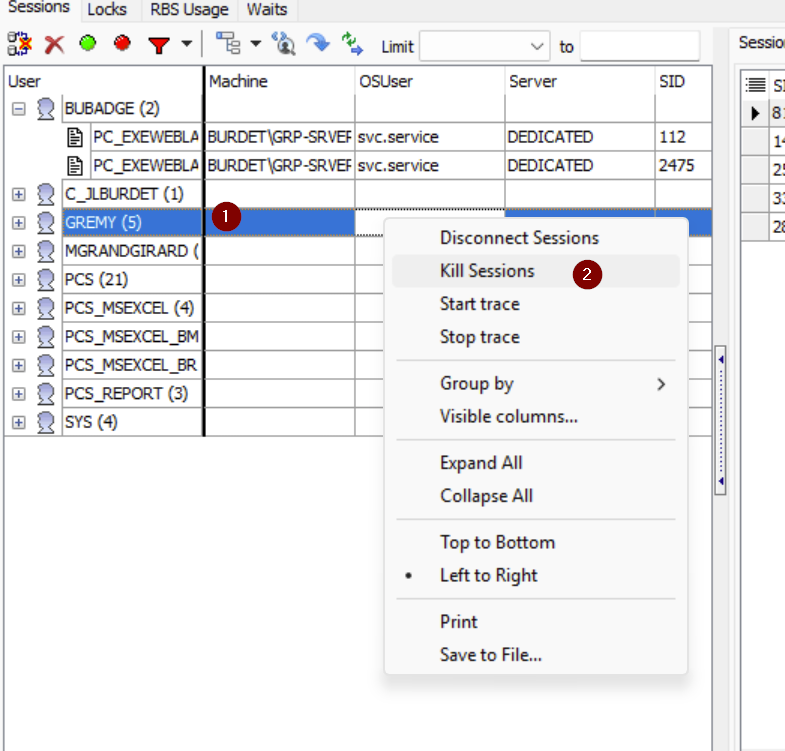Viewport: 785px width, 751px height.
Task: Switch to the RBS Usage tab
Action: point(189,10)
